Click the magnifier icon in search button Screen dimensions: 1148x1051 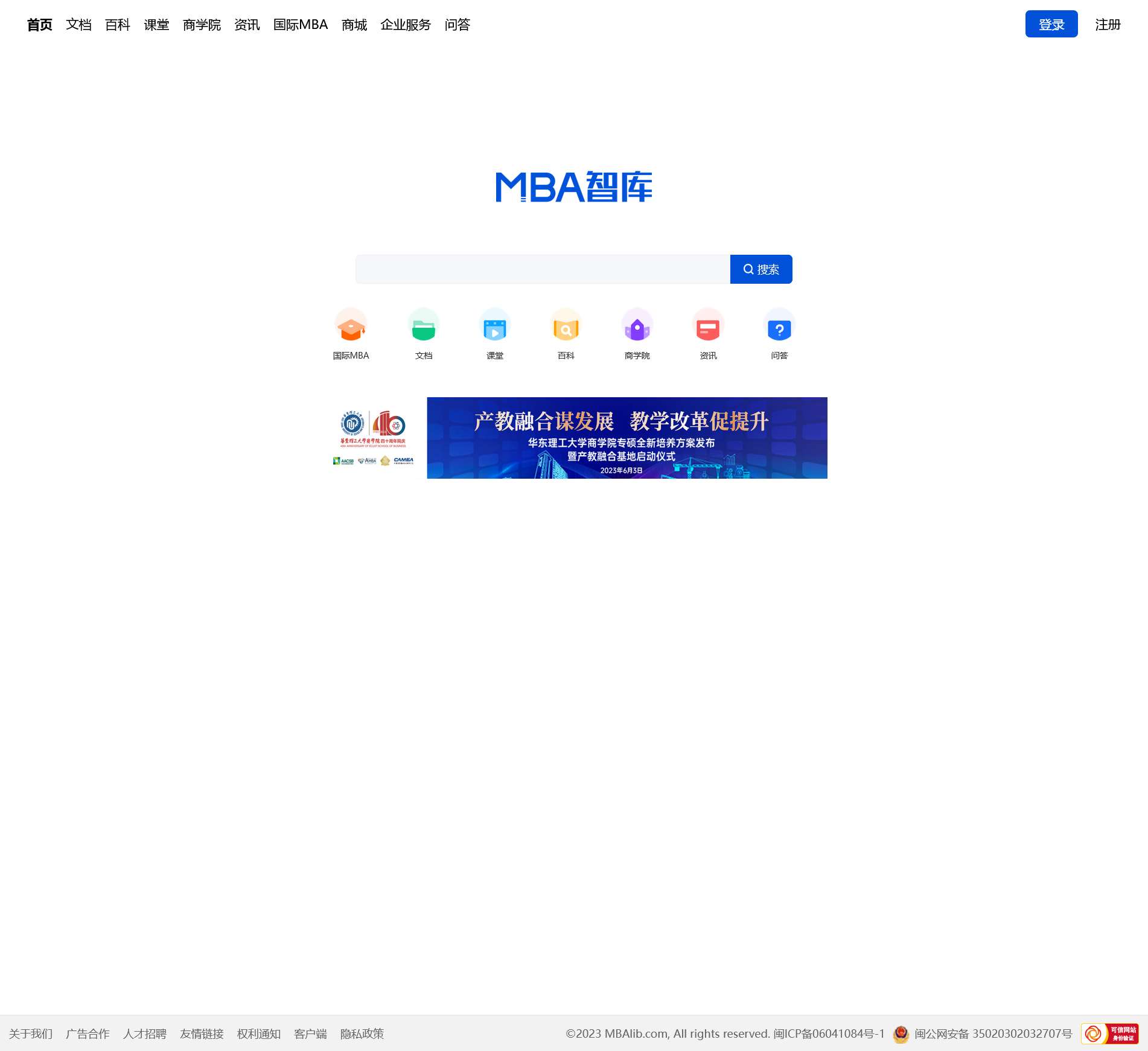tap(748, 269)
